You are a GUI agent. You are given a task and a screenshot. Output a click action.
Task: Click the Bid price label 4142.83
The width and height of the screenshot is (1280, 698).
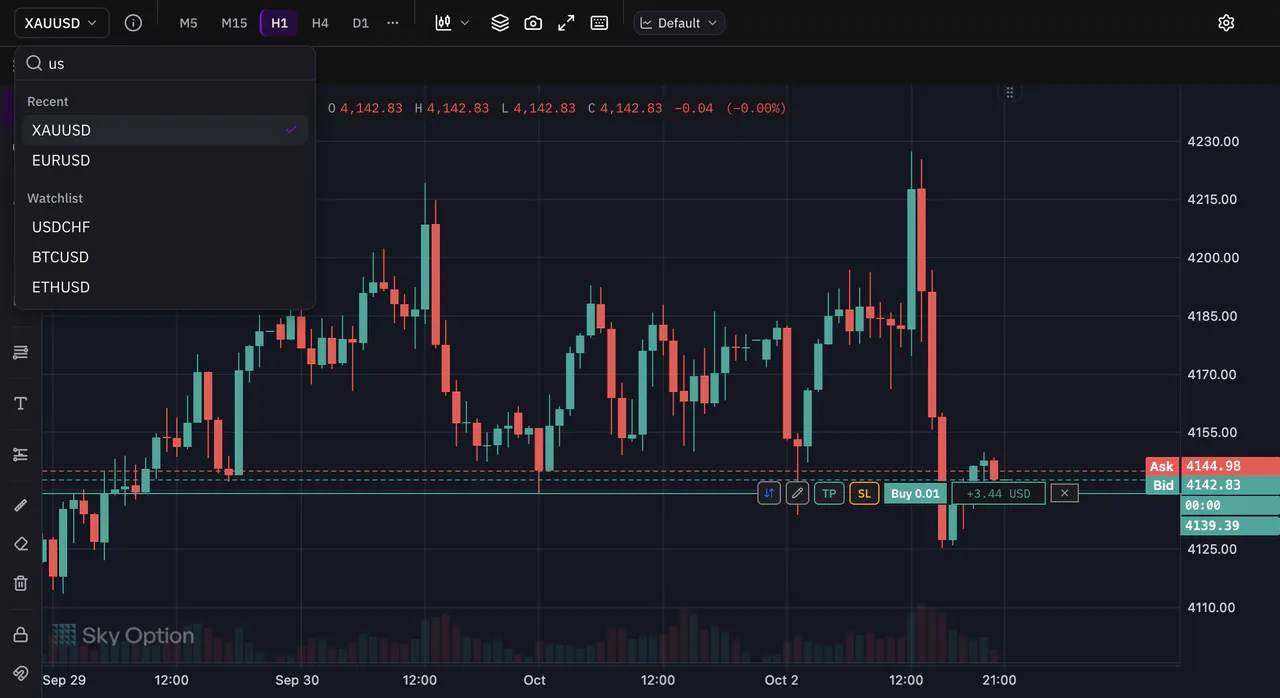1212,485
